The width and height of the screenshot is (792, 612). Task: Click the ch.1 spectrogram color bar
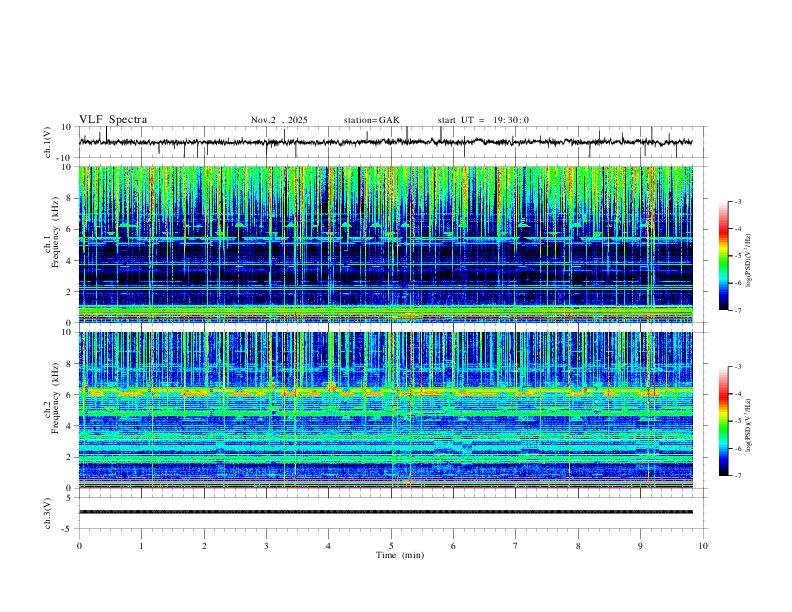pyautogui.click(x=723, y=256)
